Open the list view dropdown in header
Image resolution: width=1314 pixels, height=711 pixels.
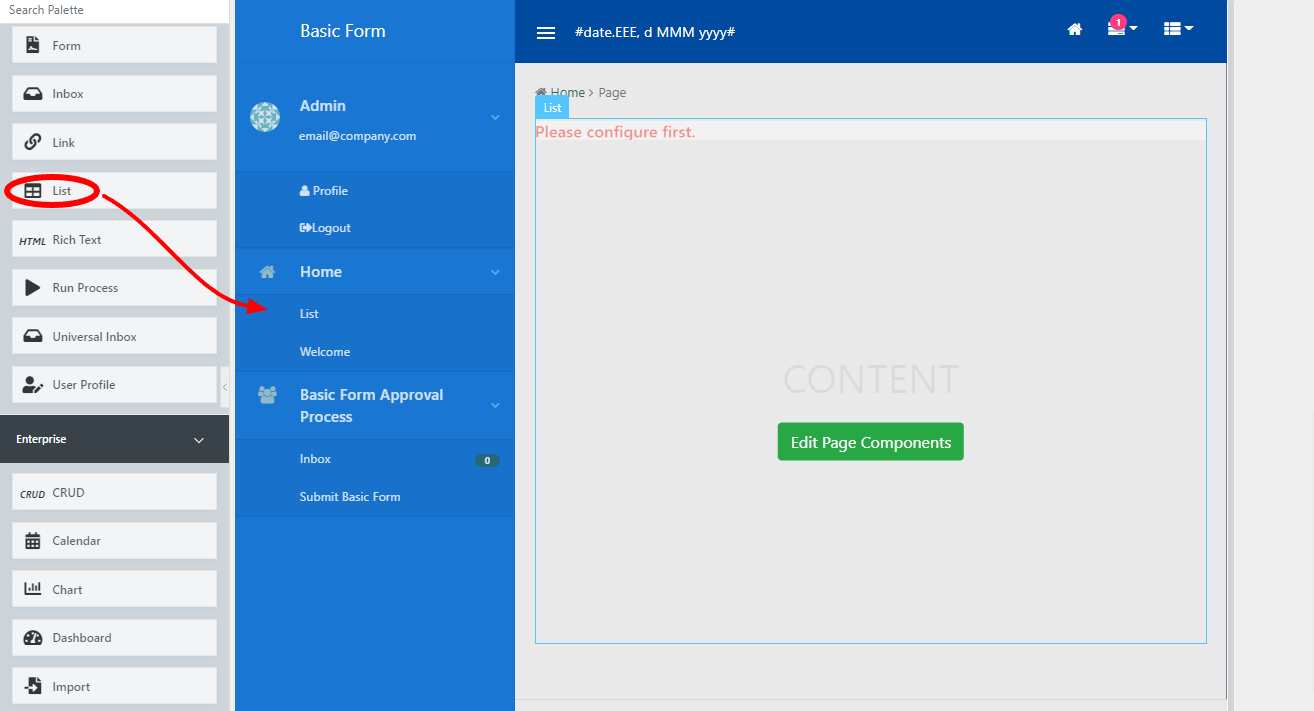click(1178, 30)
